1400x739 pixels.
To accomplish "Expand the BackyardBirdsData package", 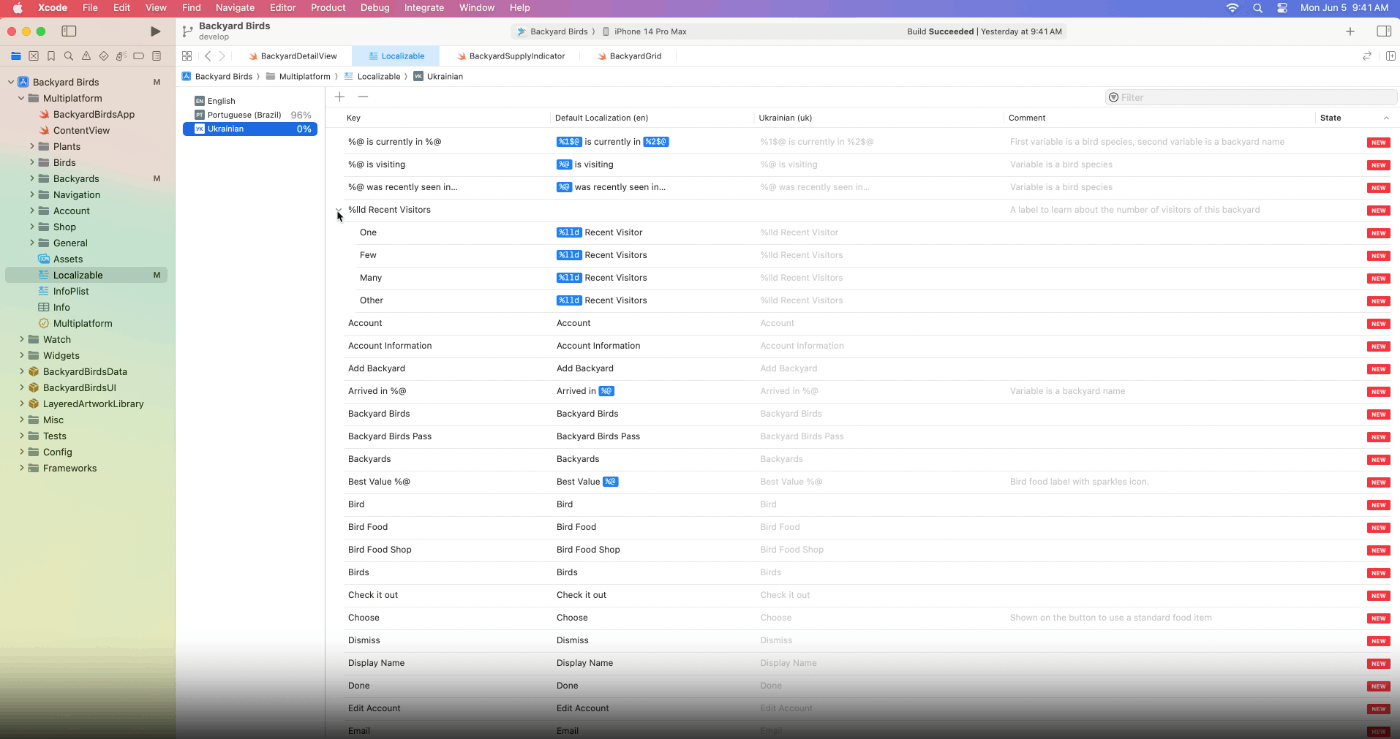I will click(21, 371).
